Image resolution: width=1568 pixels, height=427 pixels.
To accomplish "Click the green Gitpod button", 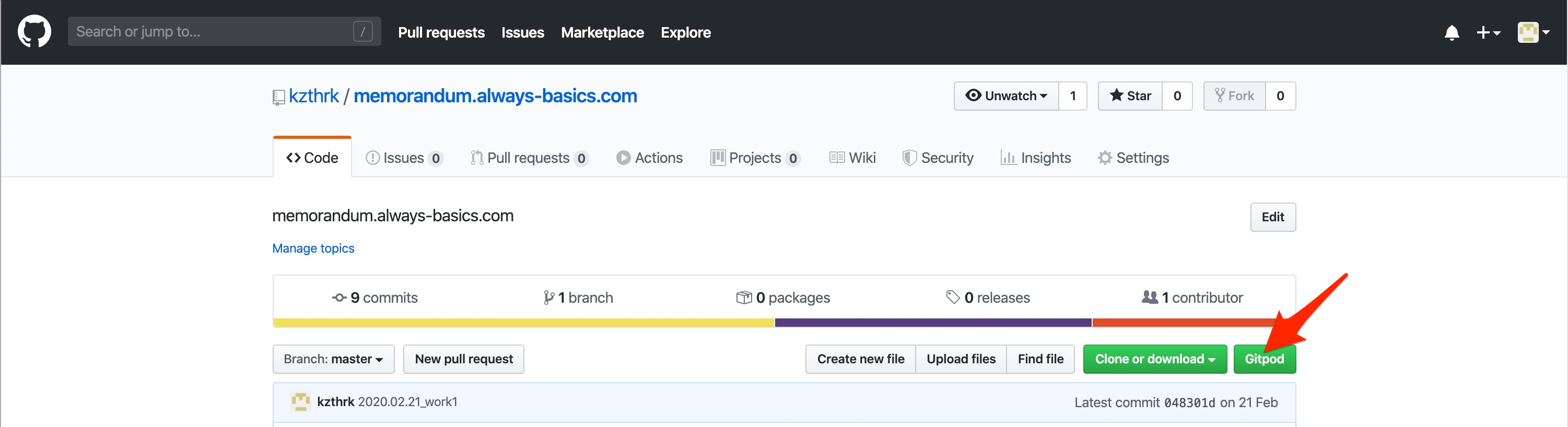I will coord(1264,359).
